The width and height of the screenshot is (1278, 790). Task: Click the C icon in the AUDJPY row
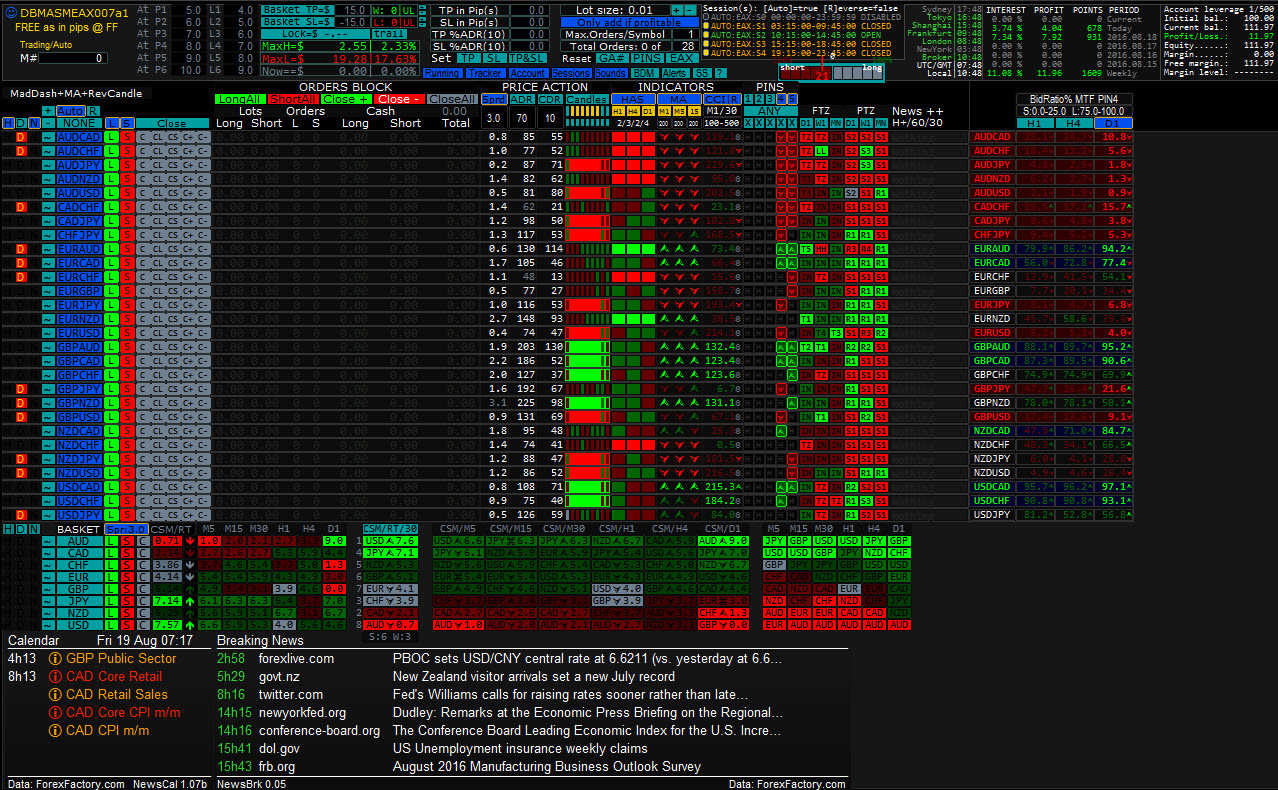[143, 164]
